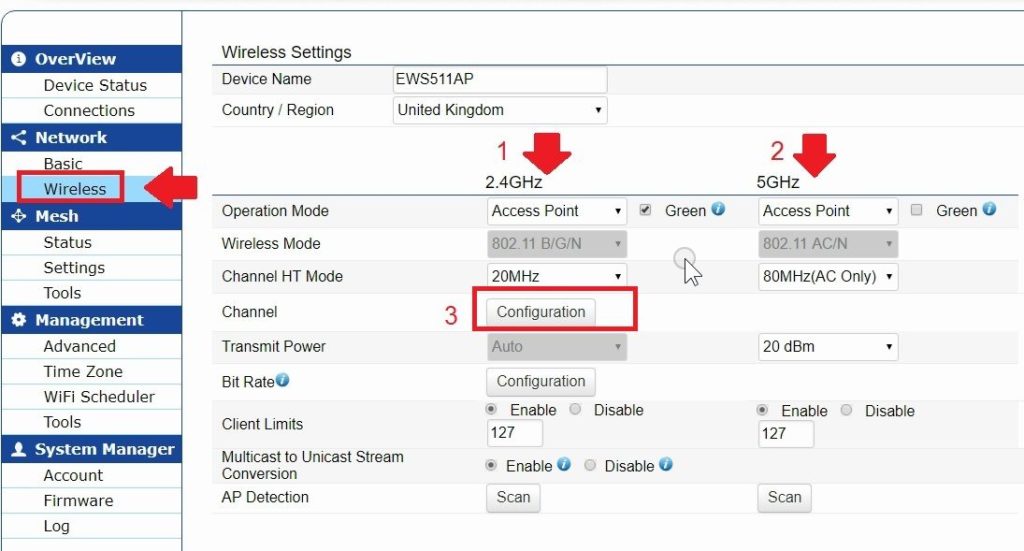The height and width of the screenshot is (551, 1024).
Task: Click the Bit Rate info icon
Action: tap(282, 381)
